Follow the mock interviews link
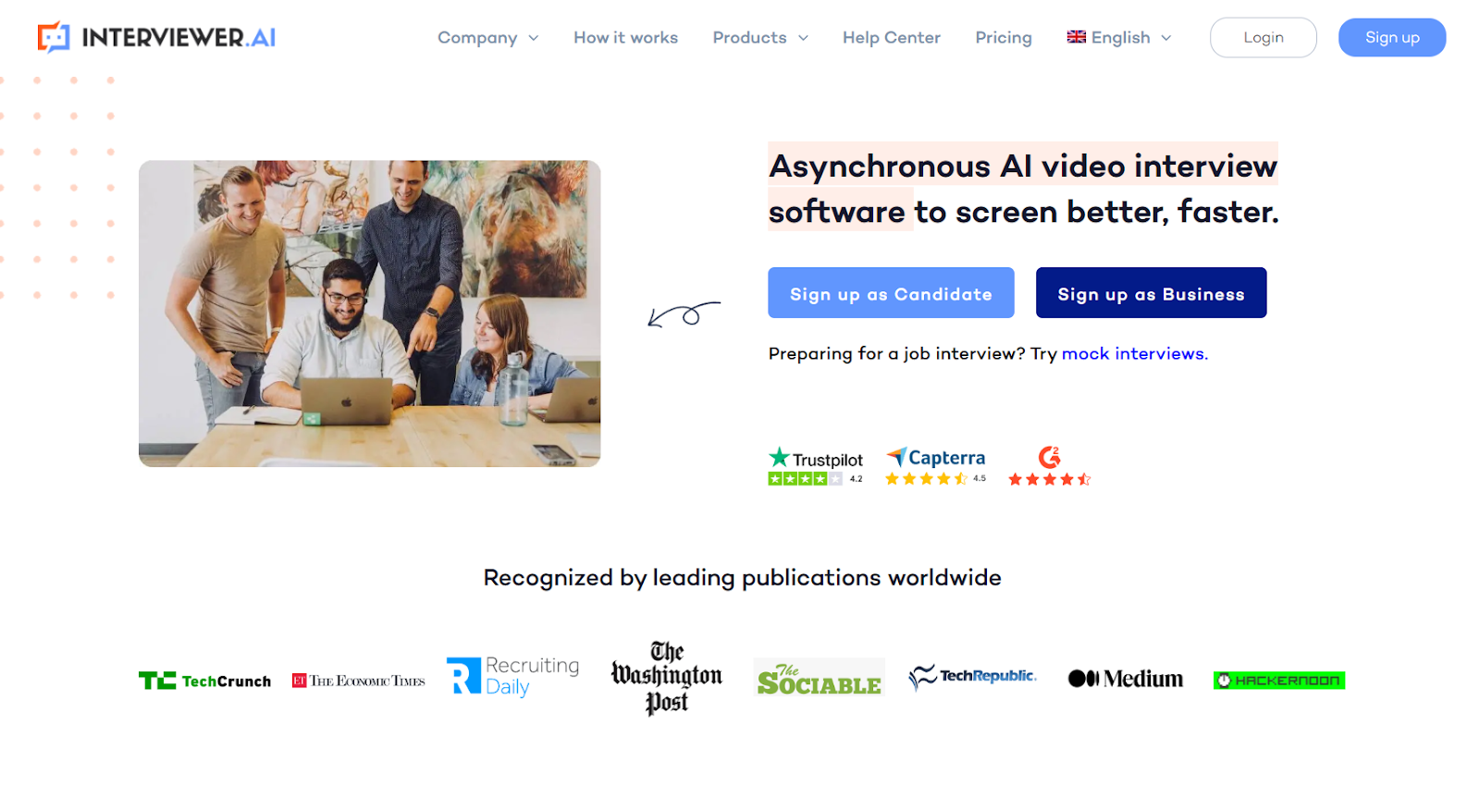Image resolution: width=1480 pixels, height=812 pixels. coord(1134,353)
